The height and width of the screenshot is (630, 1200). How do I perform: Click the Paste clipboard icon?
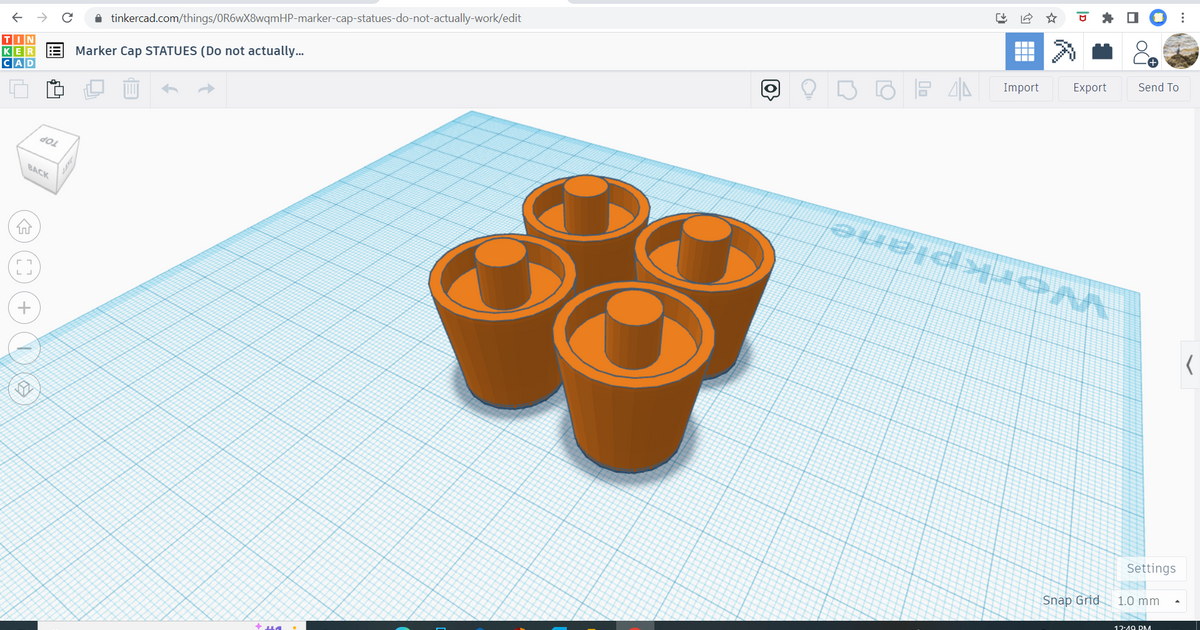coord(56,90)
